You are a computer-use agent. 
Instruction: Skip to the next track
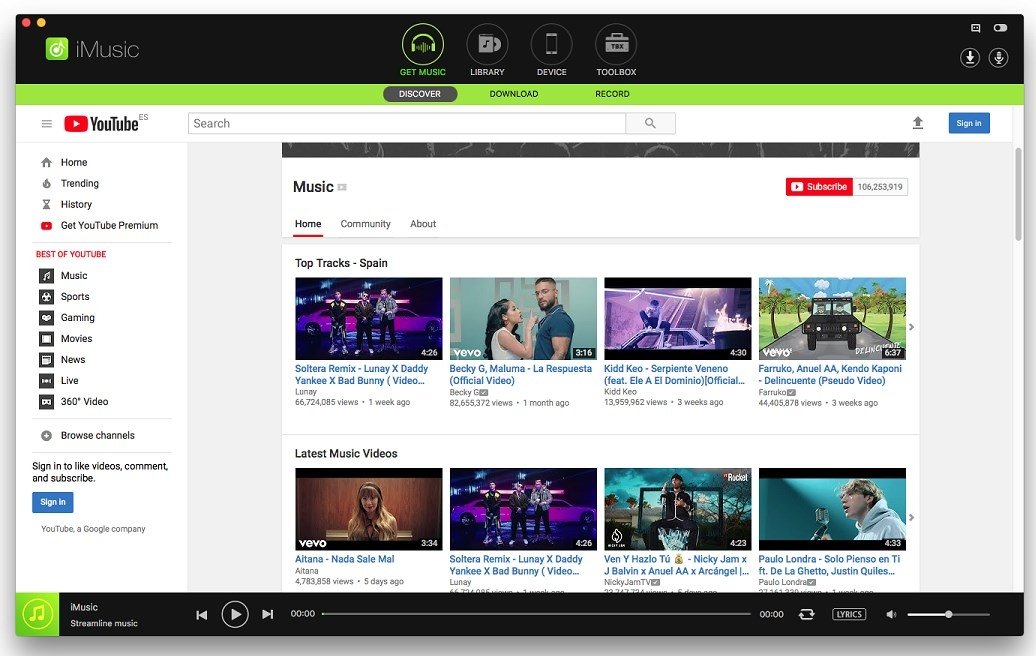tap(268, 614)
